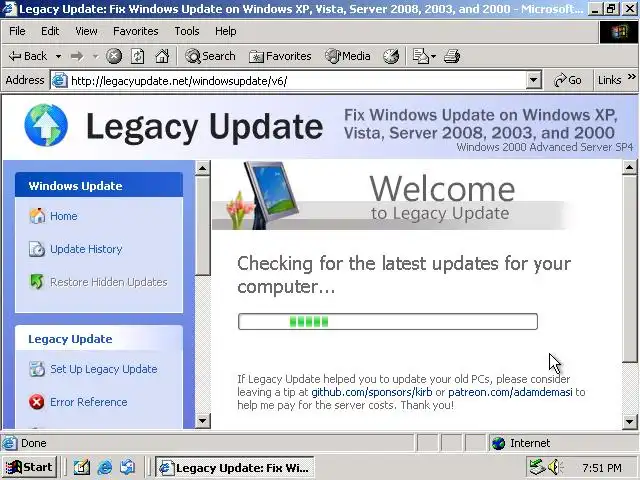Viewport: 640px width, 480px height.
Task: Open the Update History link
Action: [x=86, y=249]
